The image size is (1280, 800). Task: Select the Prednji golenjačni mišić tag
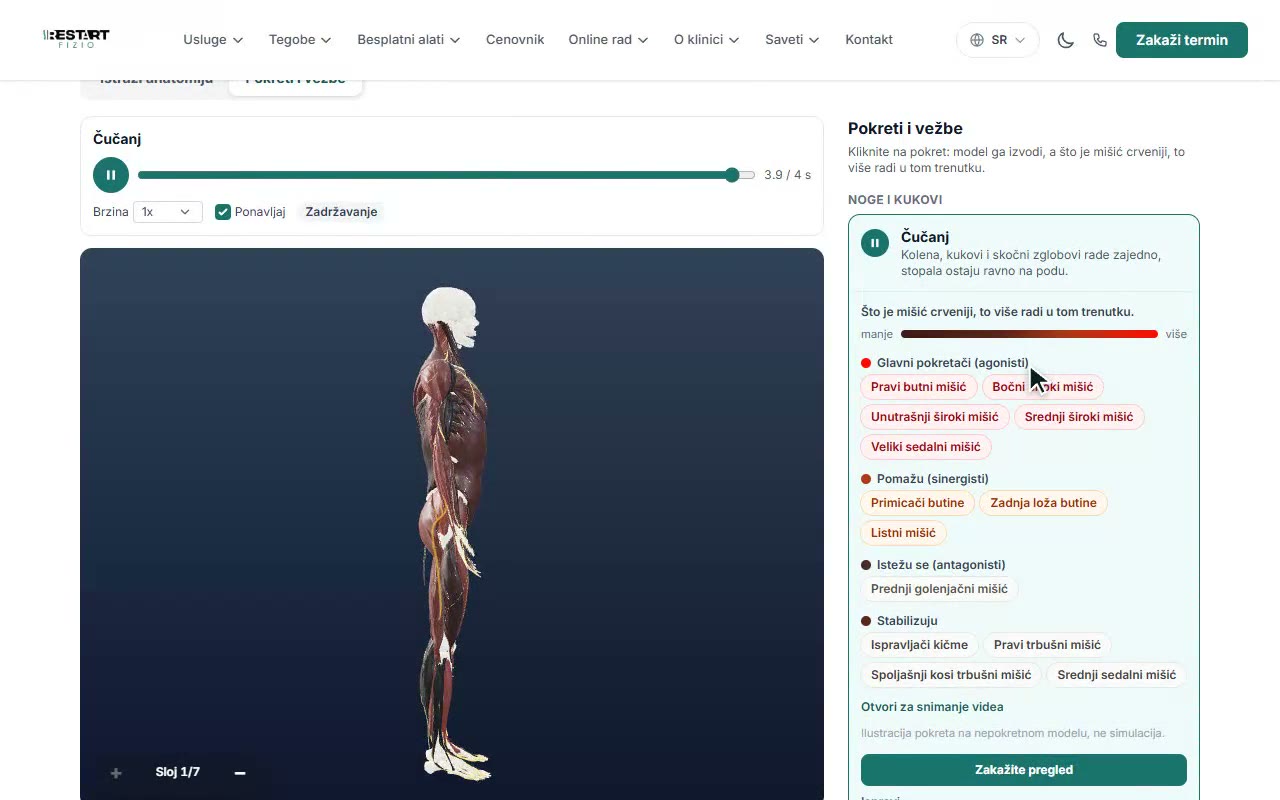click(x=939, y=589)
